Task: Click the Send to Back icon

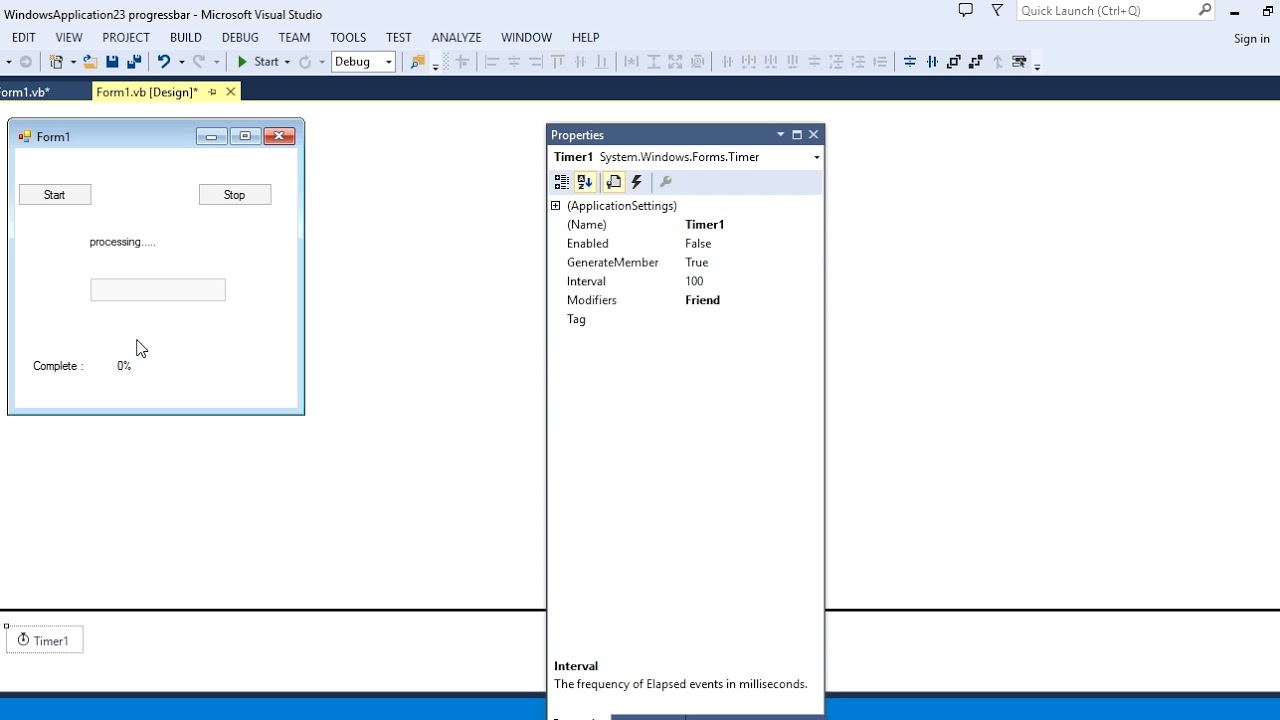Action: 976,62
